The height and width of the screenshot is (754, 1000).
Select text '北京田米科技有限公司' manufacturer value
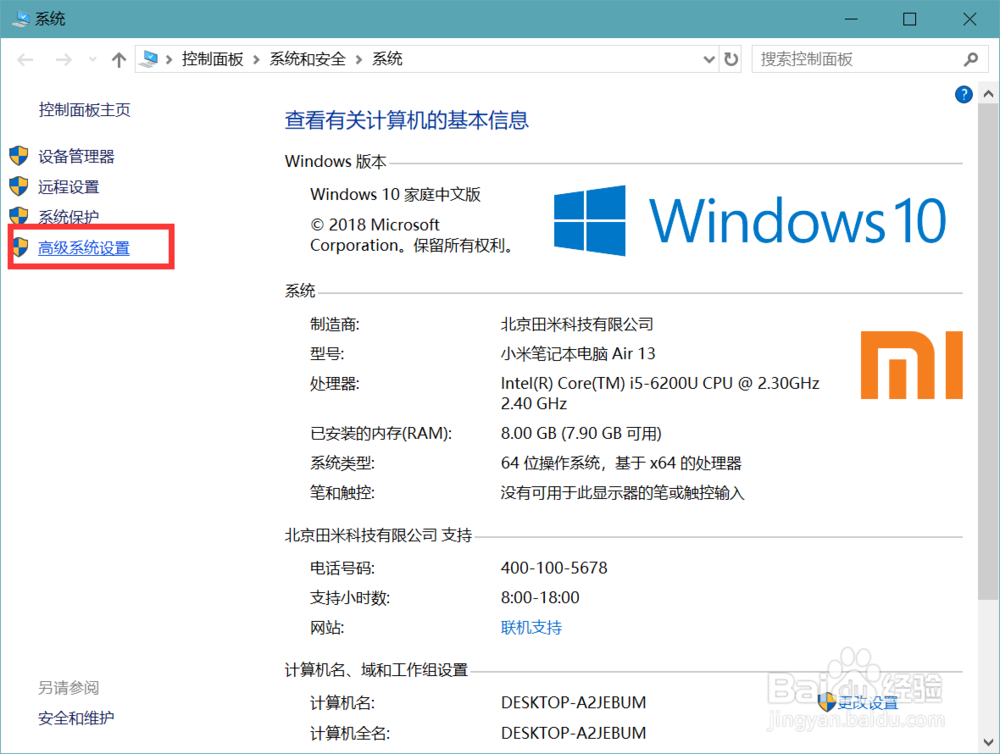577,324
